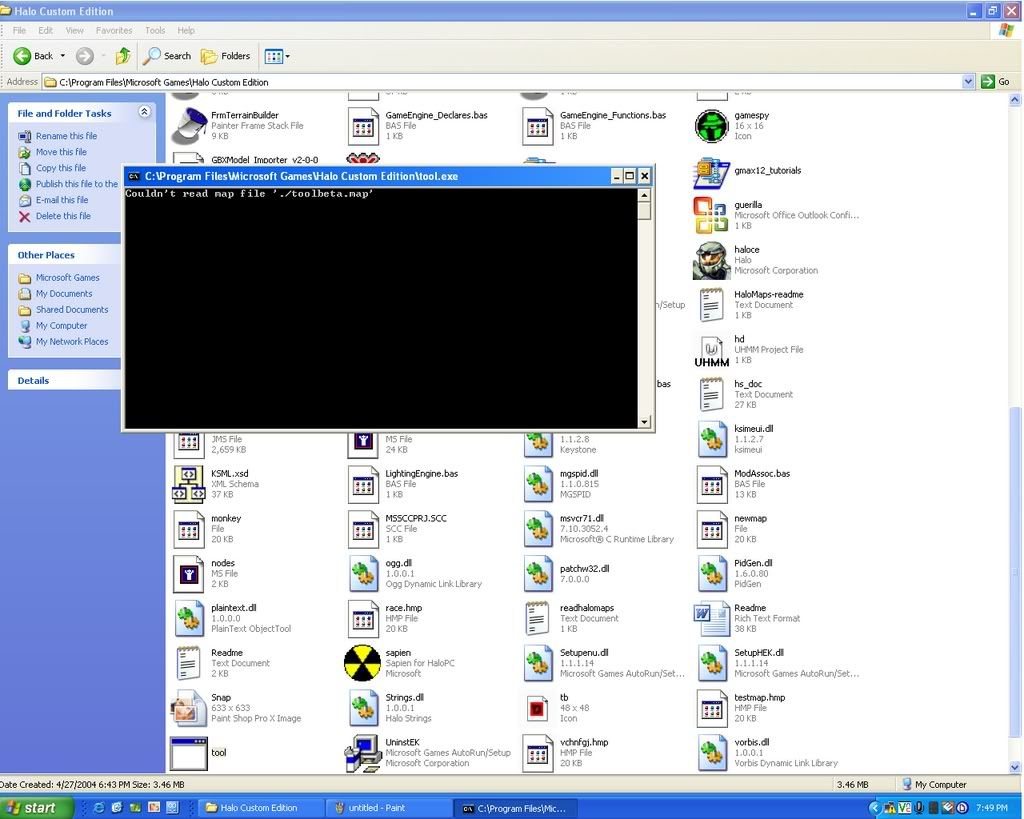1024x819 pixels.
Task: Select the tb red icon file
Action: pos(537,708)
